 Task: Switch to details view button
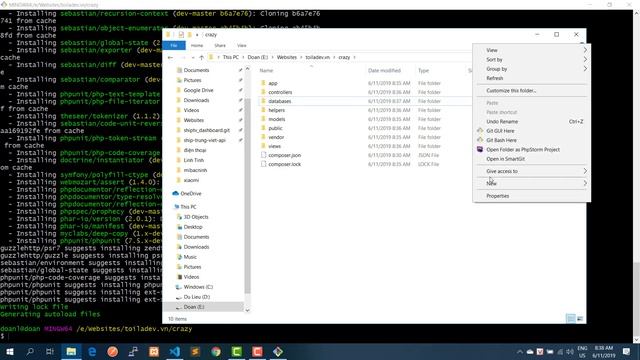tap(571, 318)
